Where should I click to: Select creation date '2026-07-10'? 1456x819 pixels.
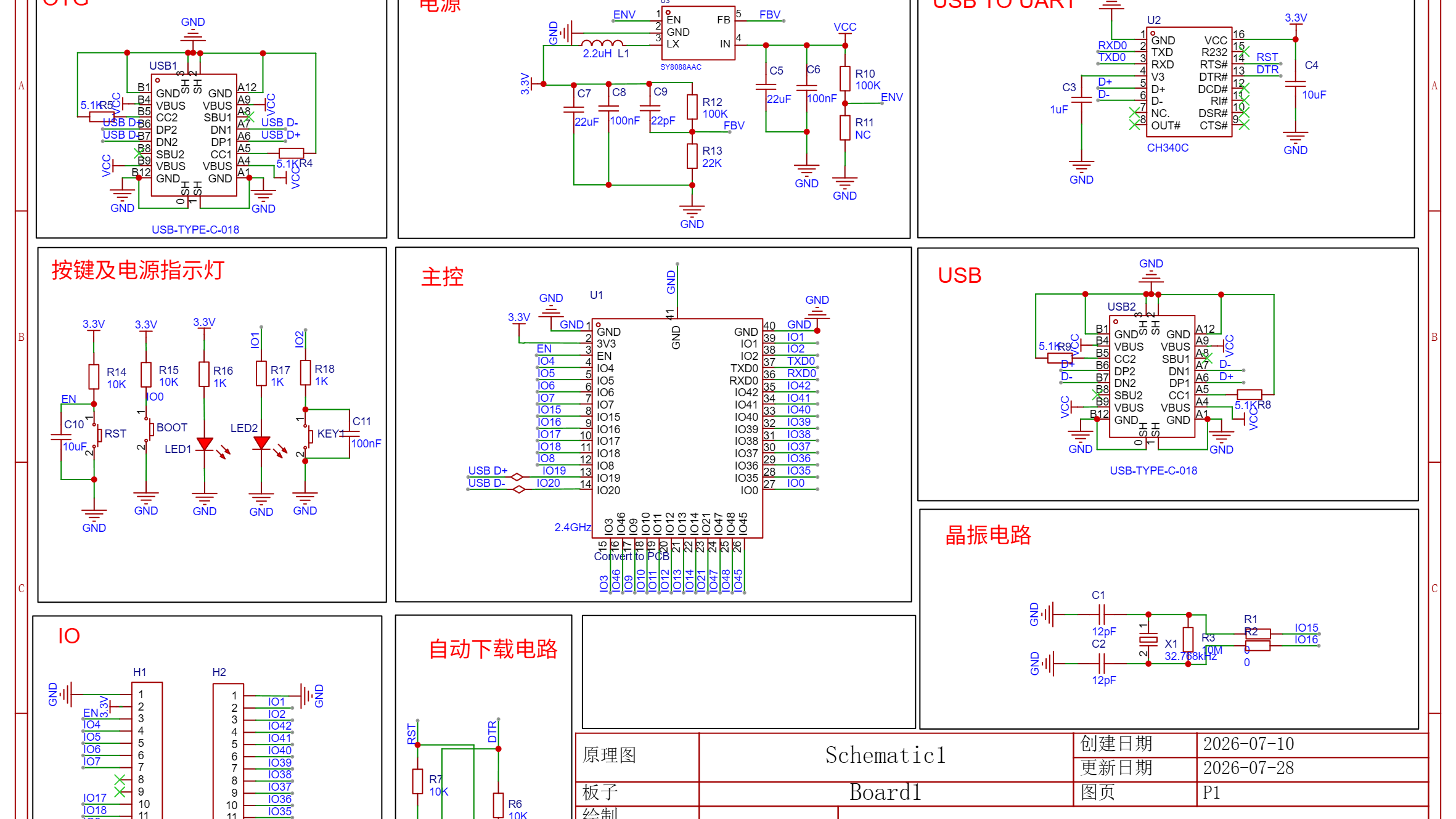[x=1248, y=744]
